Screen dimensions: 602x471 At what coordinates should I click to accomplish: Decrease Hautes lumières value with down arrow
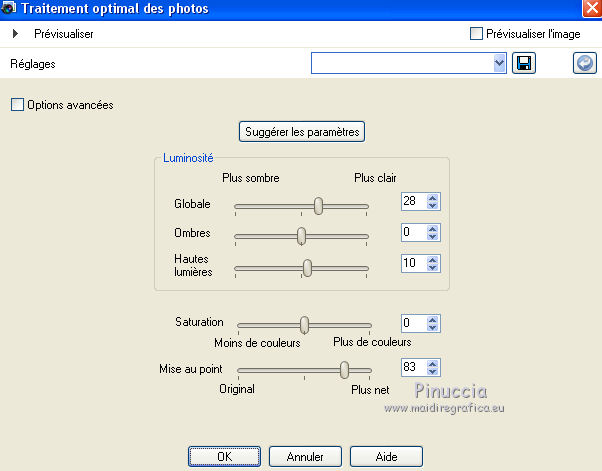pyautogui.click(x=432, y=268)
